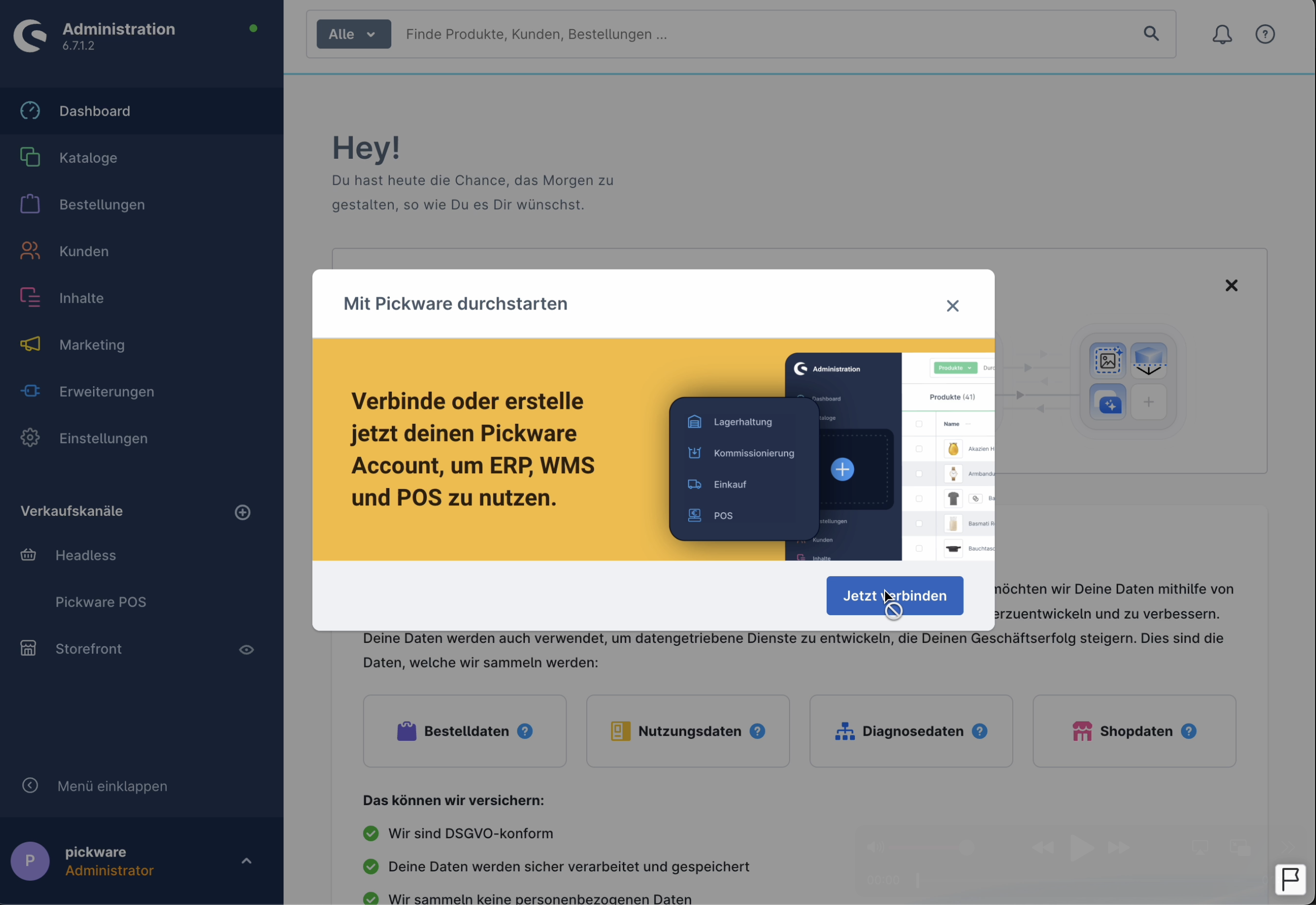This screenshot has height=905, width=1316.
Task: Click the pickware user avatar
Action: point(30,861)
